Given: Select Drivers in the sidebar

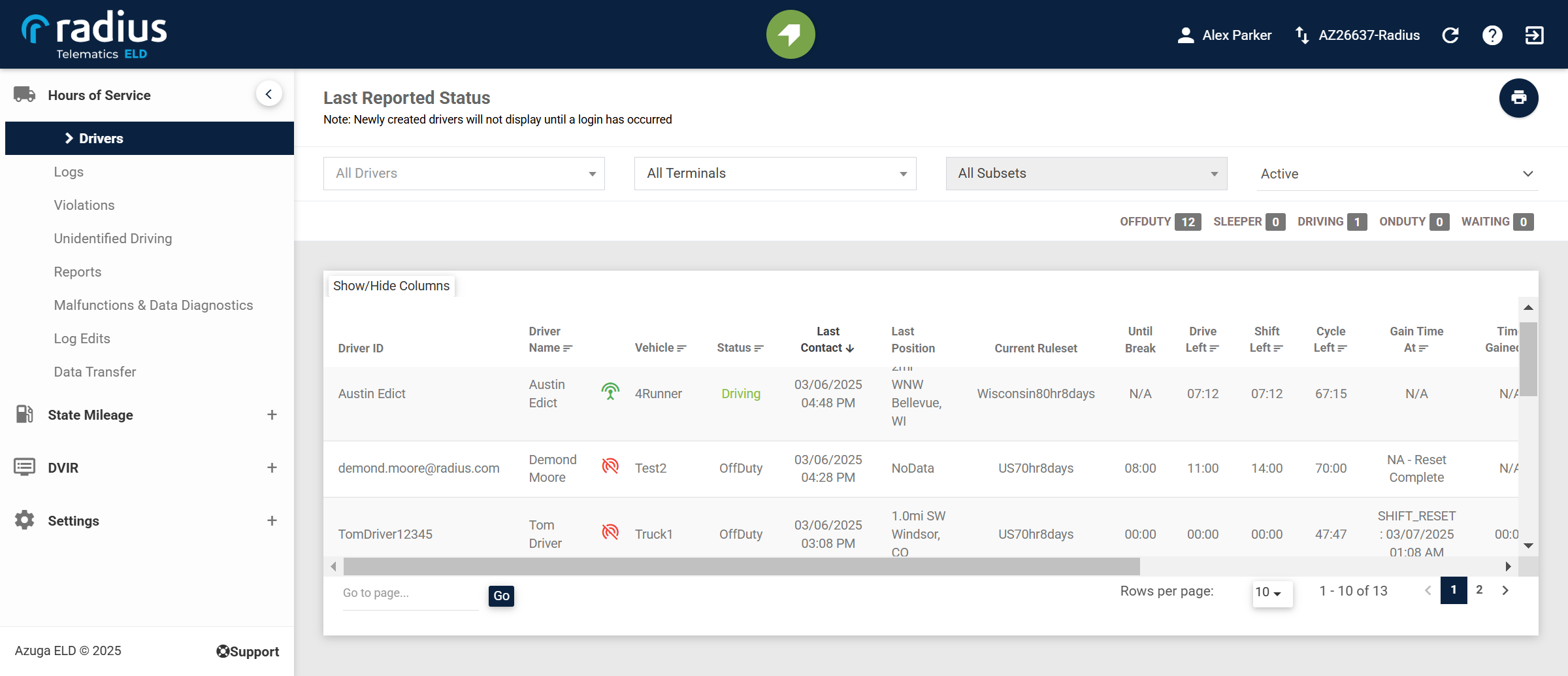Looking at the screenshot, I should [x=150, y=138].
